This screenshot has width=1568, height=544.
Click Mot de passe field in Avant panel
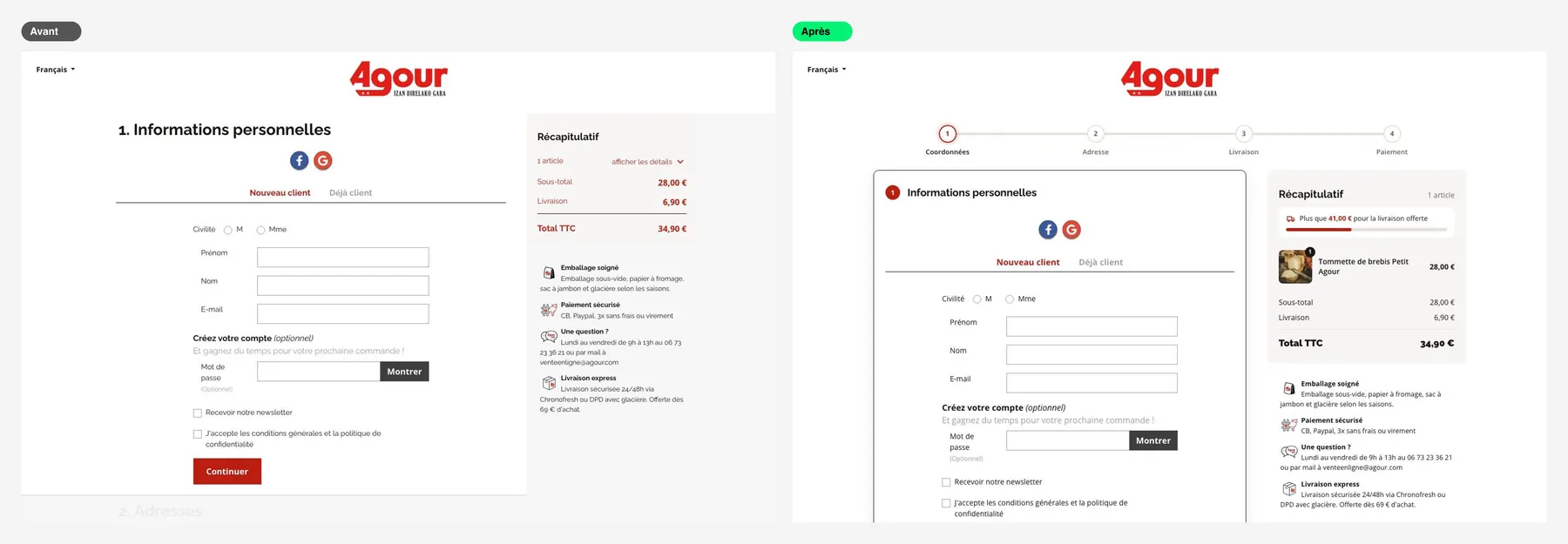pyautogui.click(x=319, y=372)
